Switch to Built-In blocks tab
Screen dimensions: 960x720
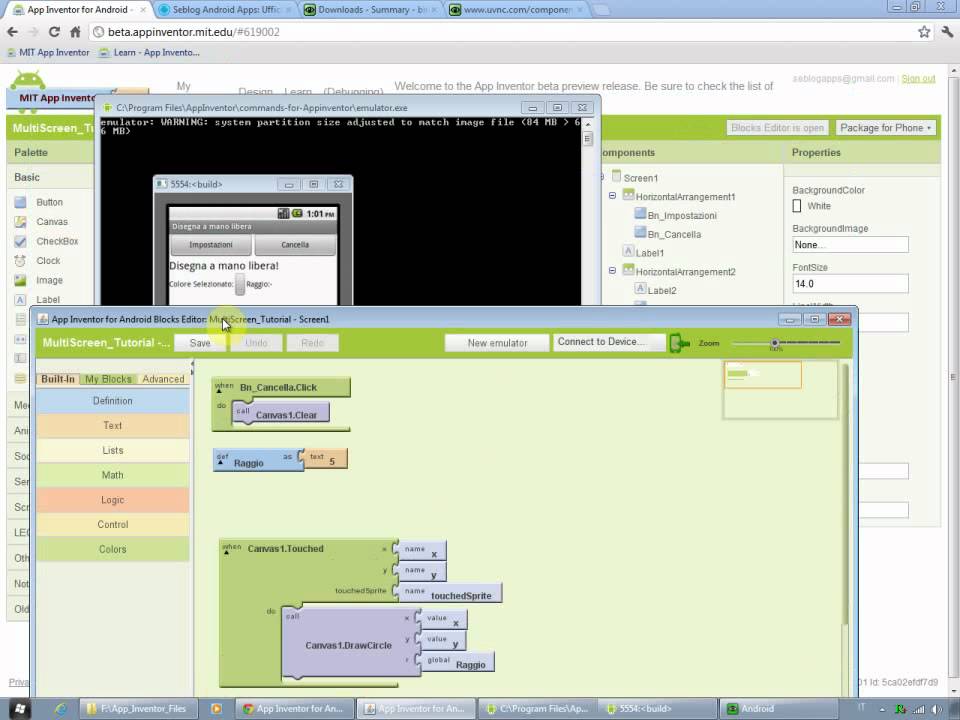coord(58,379)
